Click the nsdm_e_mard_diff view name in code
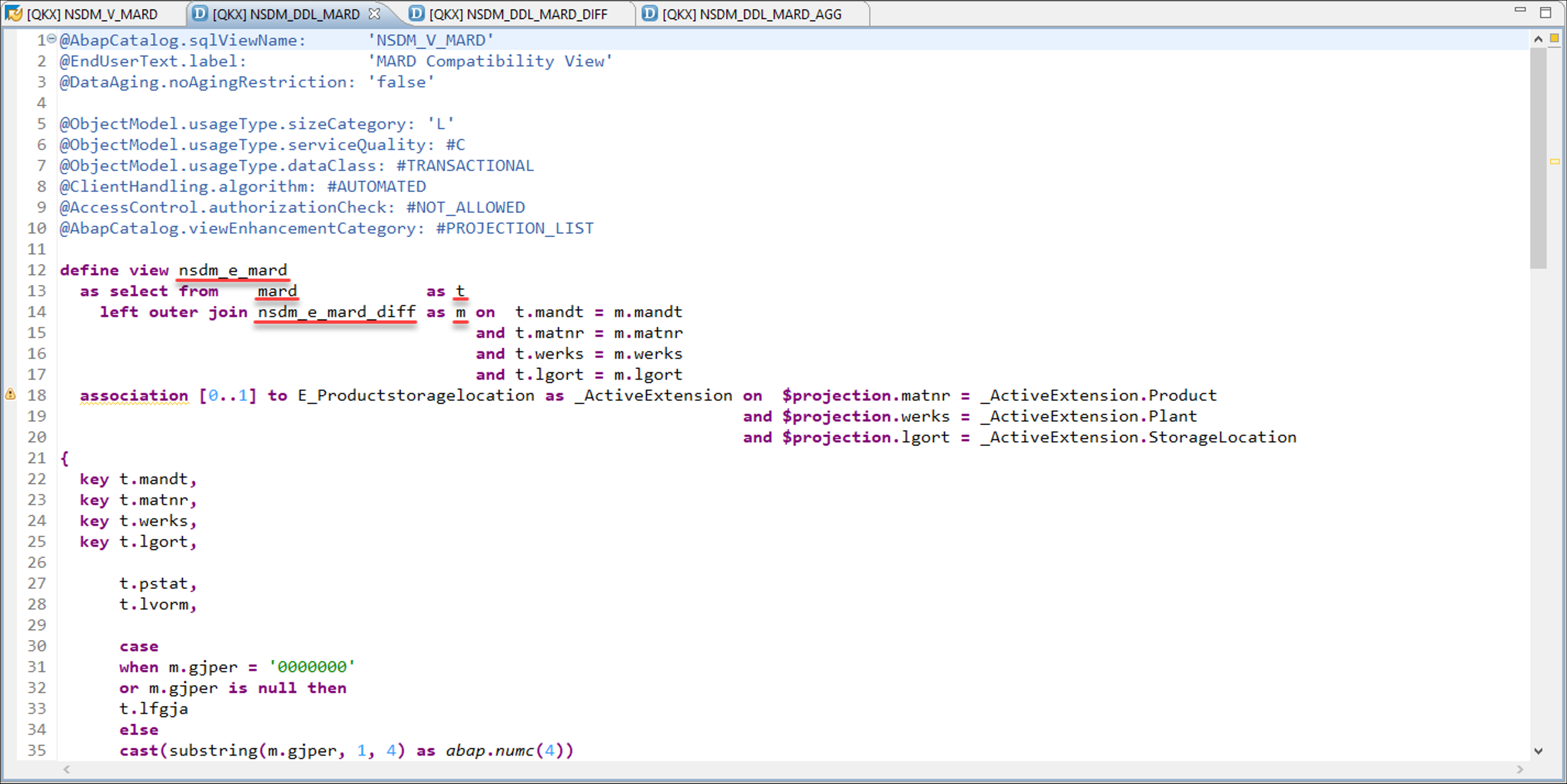Image resolution: width=1567 pixels, height=784 pixels. click(336, 312)
